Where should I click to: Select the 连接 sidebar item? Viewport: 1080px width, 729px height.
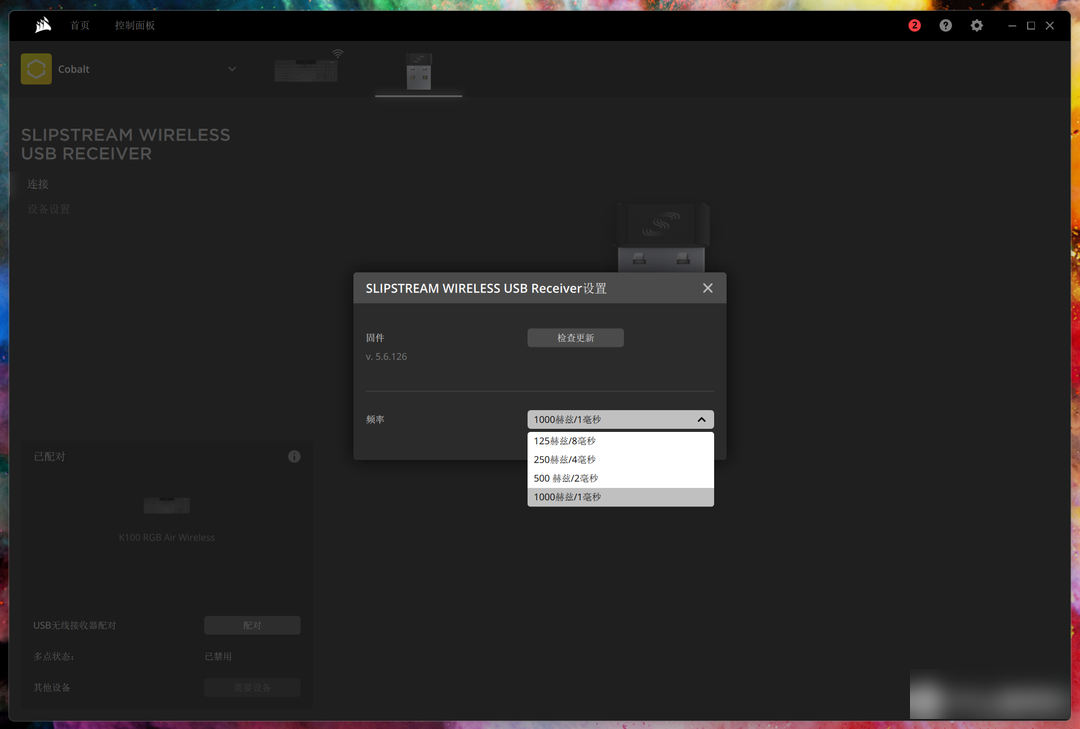38,184
